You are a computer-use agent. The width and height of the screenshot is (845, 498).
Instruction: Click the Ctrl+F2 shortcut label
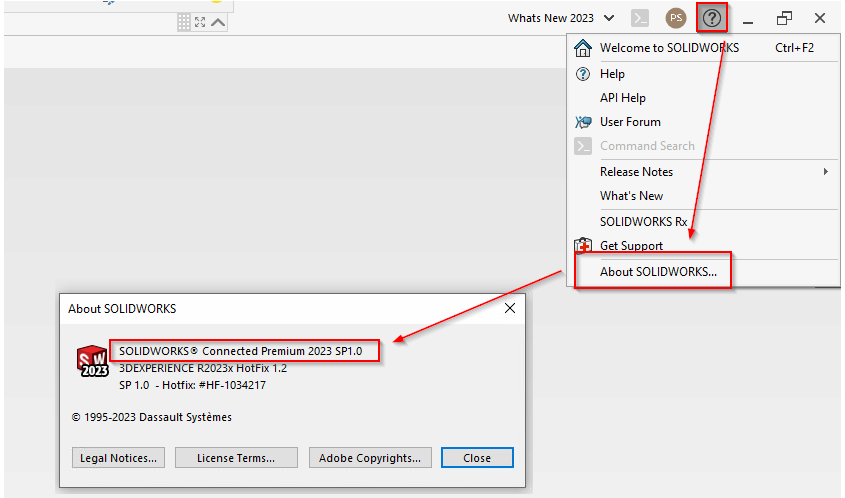(x=794, y=48)
